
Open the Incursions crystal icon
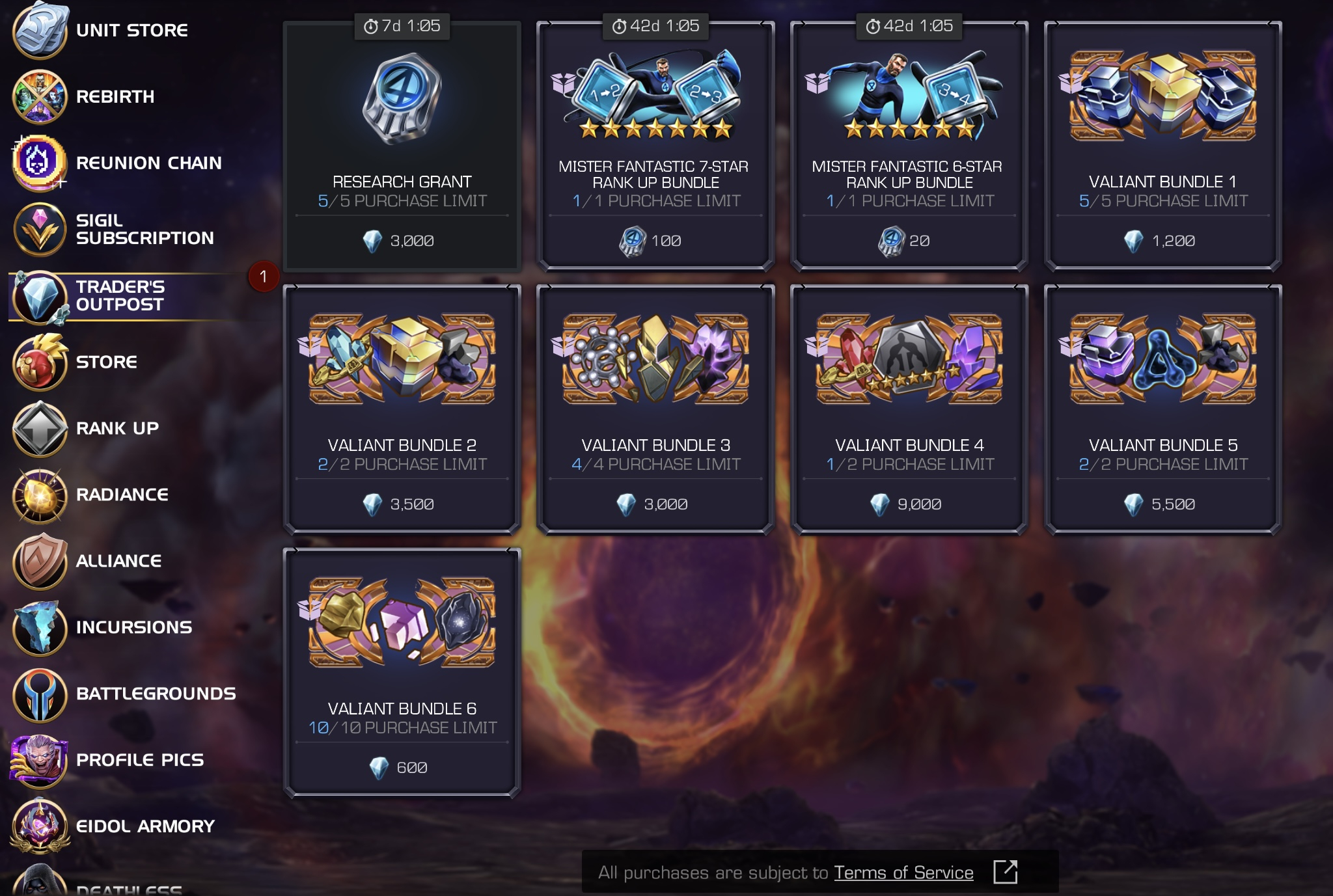40,628
